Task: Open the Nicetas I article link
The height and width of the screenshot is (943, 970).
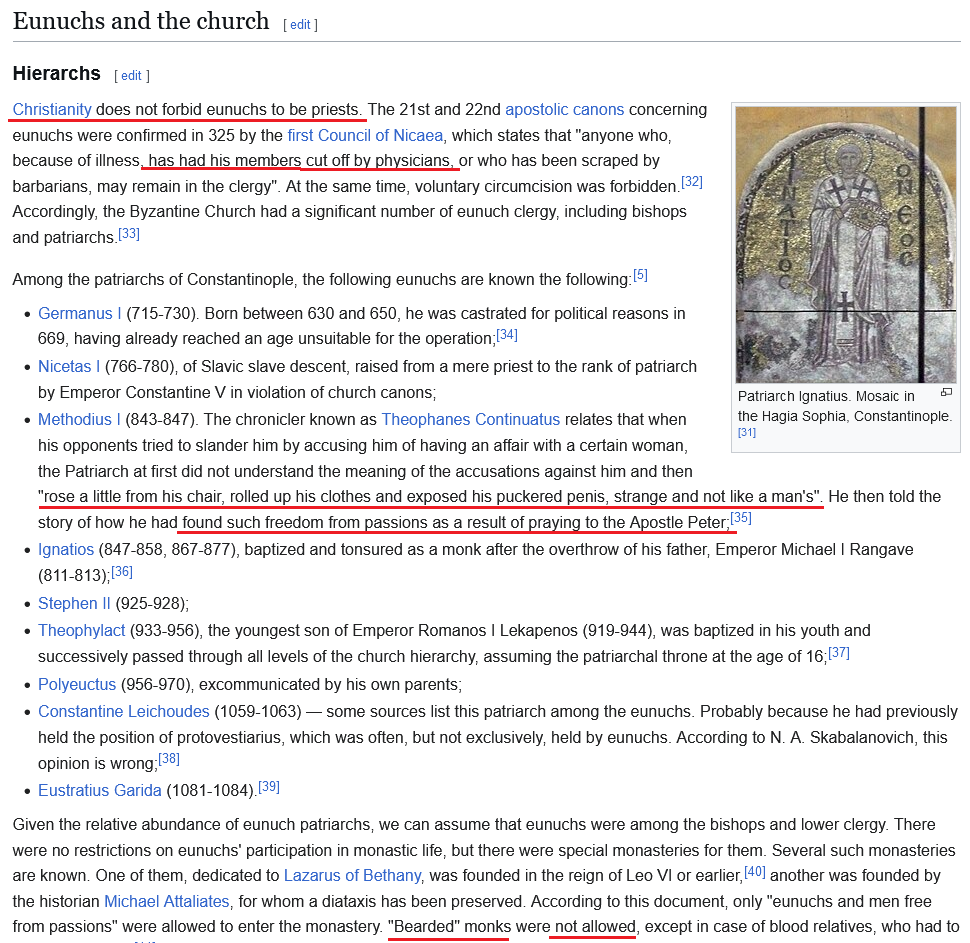Action: pyautogui.click(x=69, y=366)
